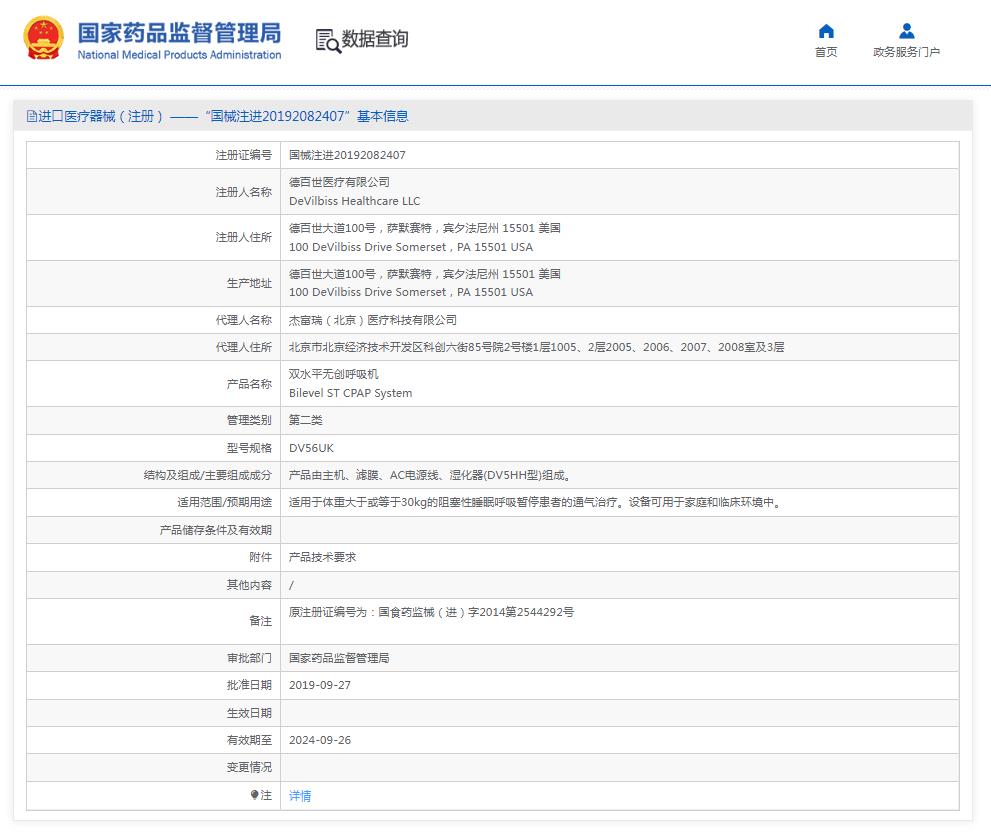The height and width of the screenshot is (837, 991).
Task: Click the document icon before 进口医疗器械 heading
Action: coord(31,116)
